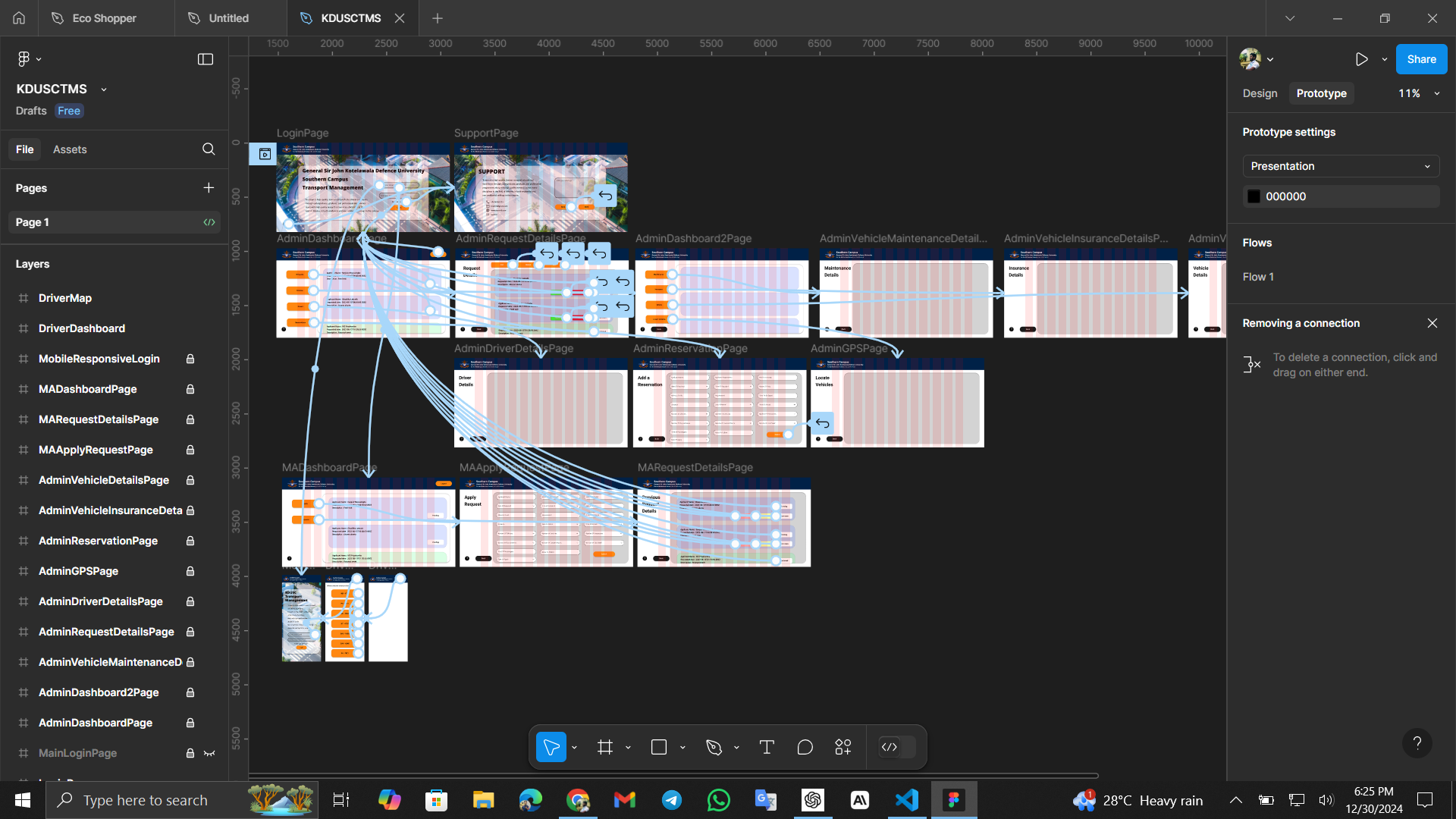Select the Pen tool
1456x819 pixels.
coord(714,748)
